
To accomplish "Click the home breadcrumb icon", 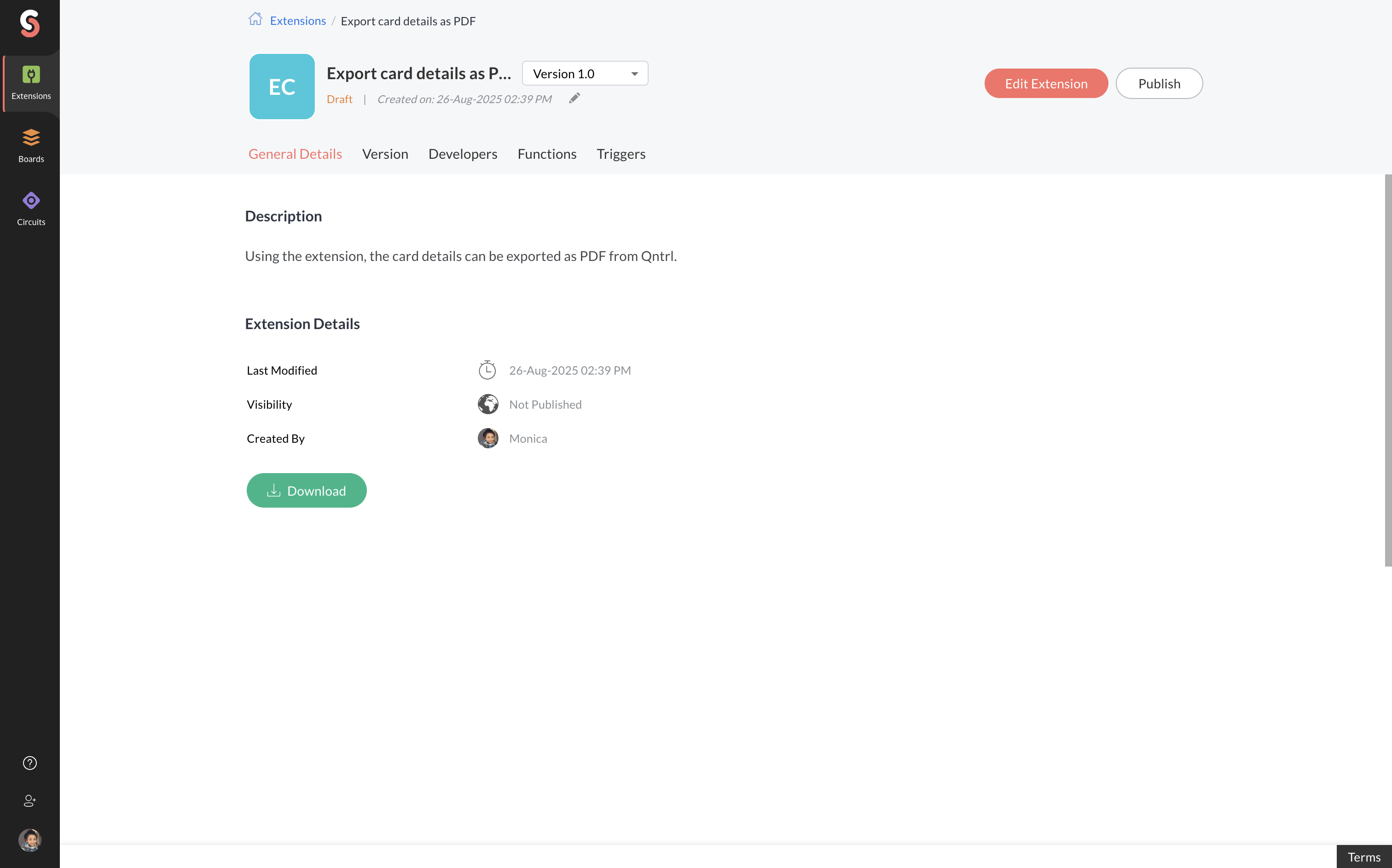I will [255, 19].
